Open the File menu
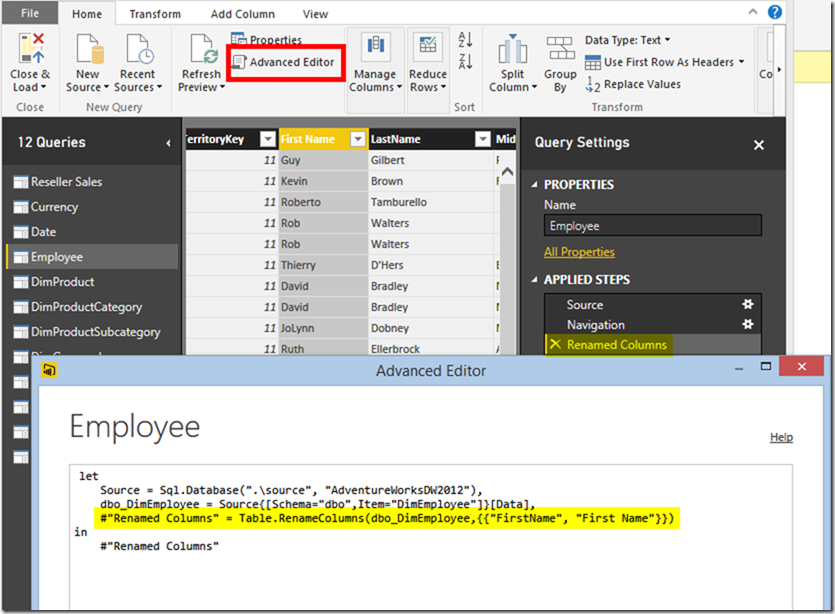835x614 pixels. pos(30,13)
